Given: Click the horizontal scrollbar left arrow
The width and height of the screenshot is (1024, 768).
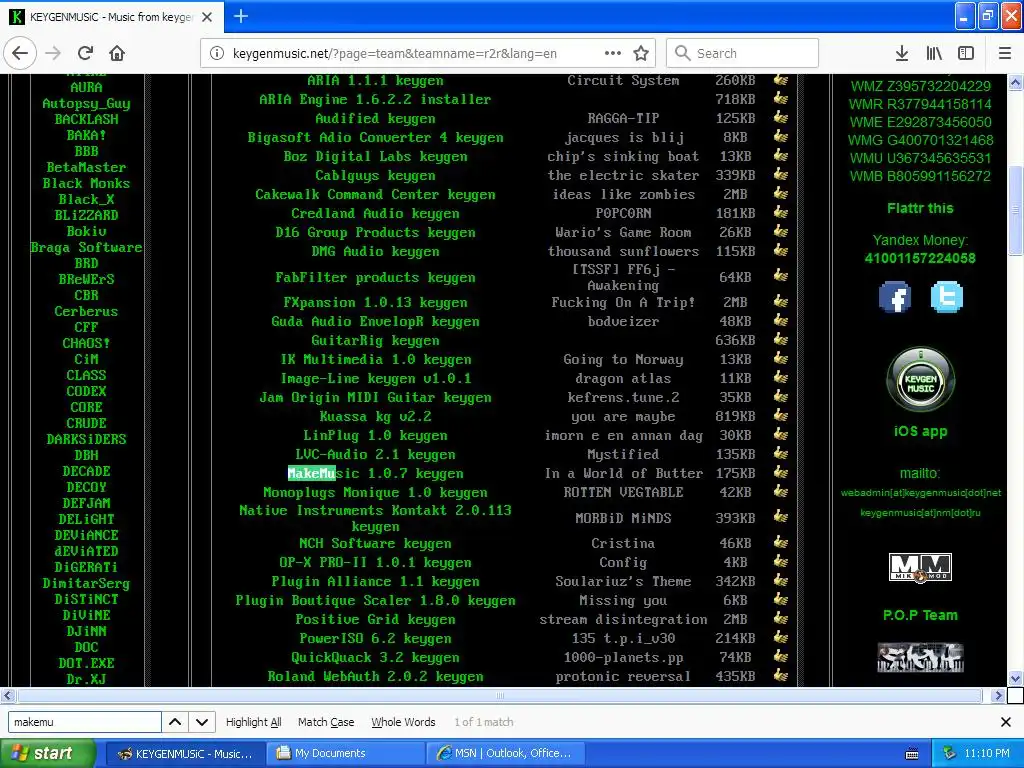Looking at the screenshot, I should point(7,695).
